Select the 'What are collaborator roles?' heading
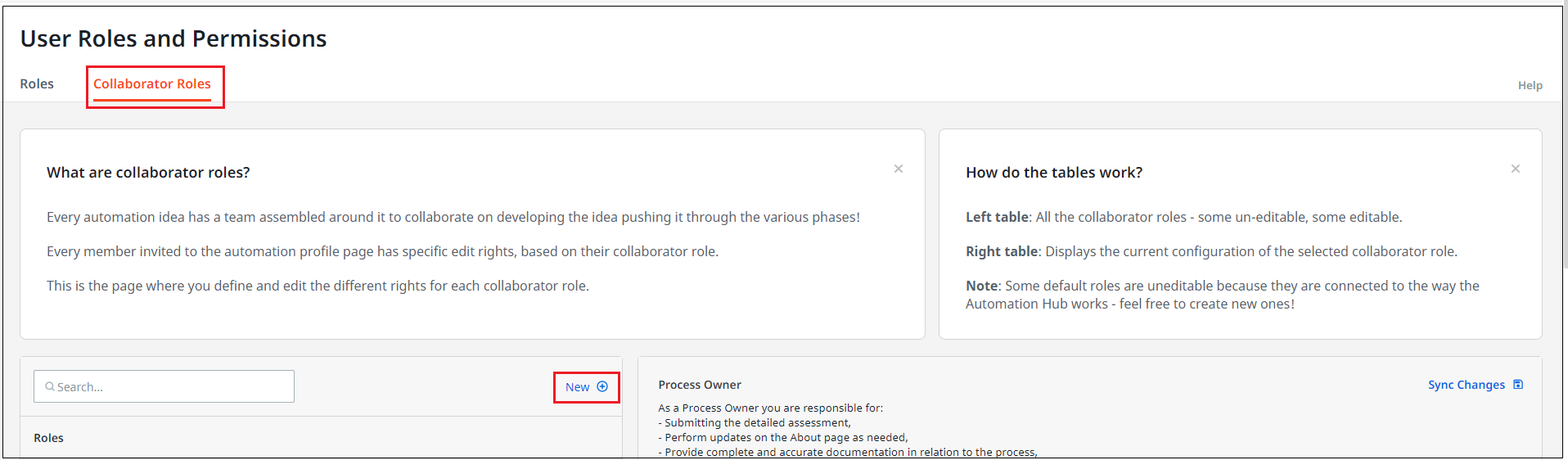The width and height of the screenshot is (1568, 460). pyautogui.click(x=148, y=173)
